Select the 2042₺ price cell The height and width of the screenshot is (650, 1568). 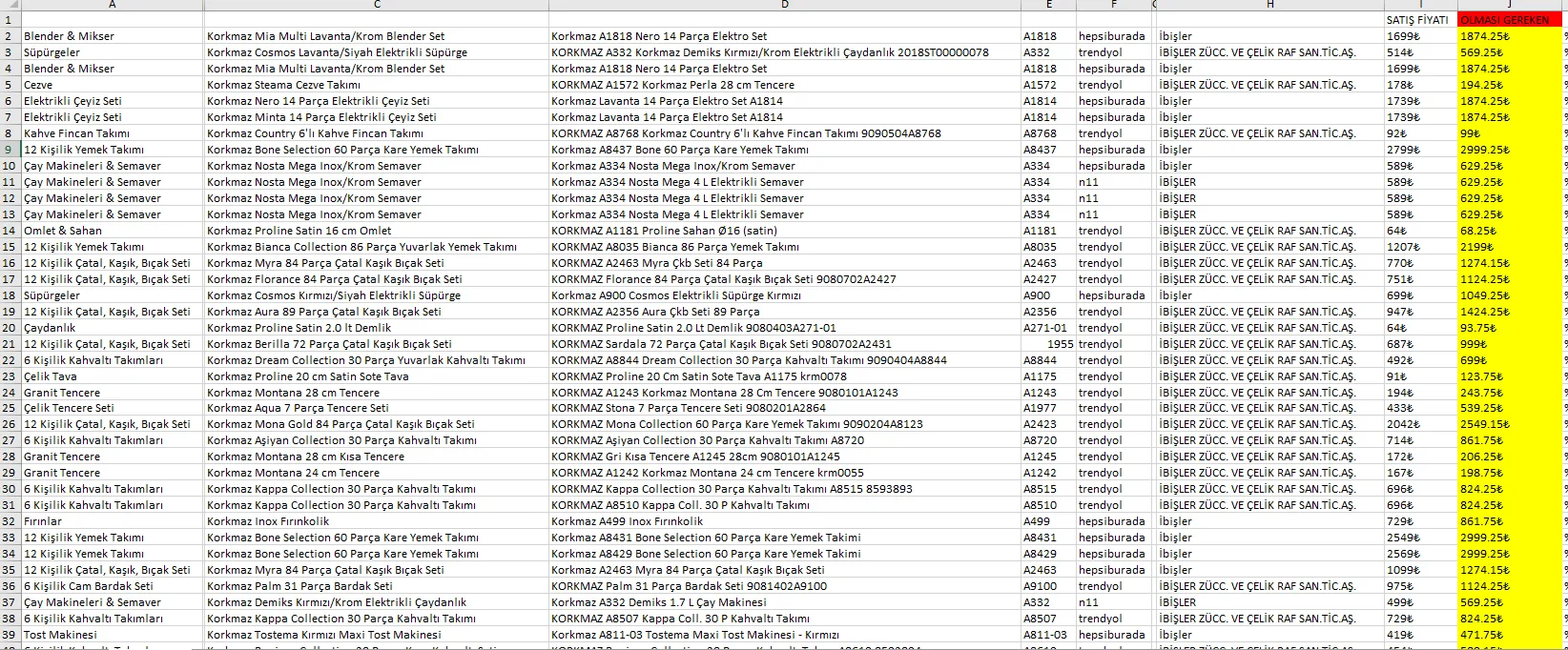coord(1421,424)
